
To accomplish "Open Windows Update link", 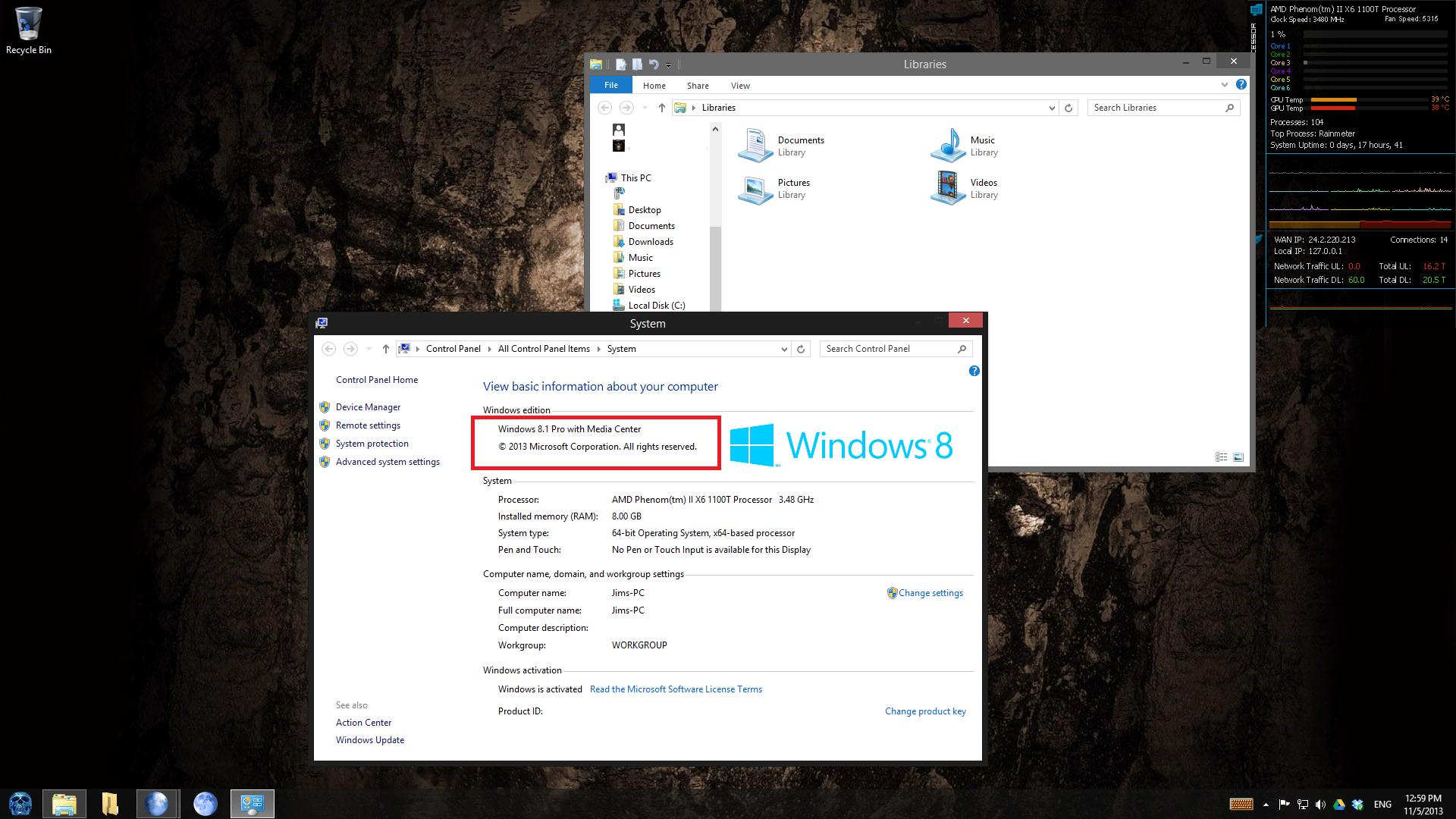I will [x=369, y=740].
